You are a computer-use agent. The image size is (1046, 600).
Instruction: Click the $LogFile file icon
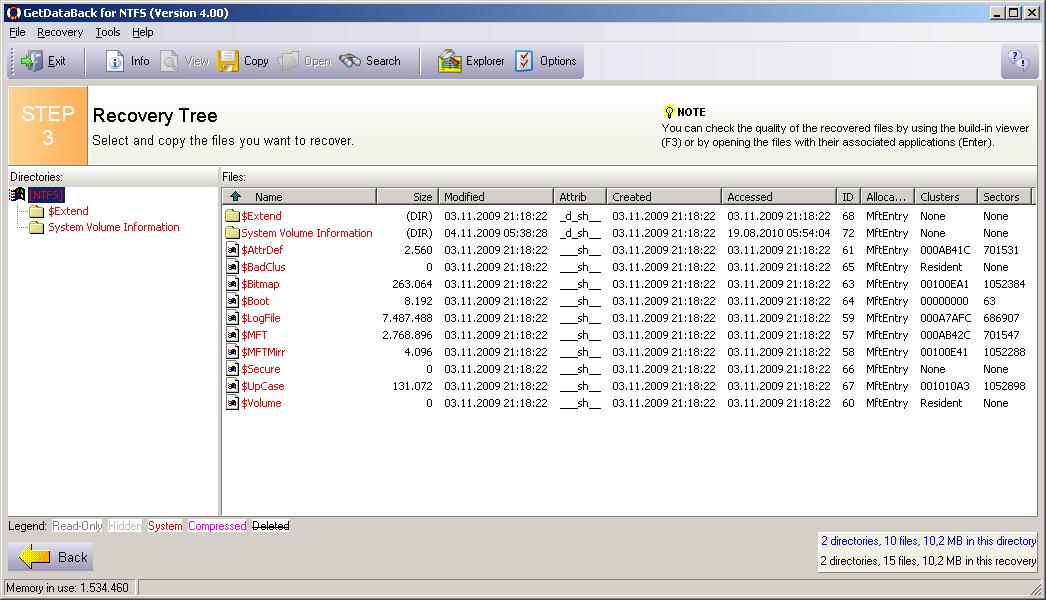[x=232, y=318]
